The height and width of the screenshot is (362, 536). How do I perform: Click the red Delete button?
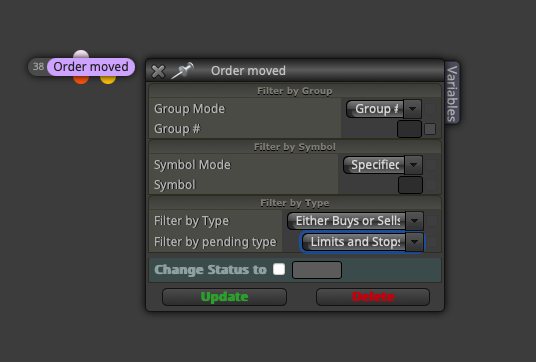[x=373, y=297]
